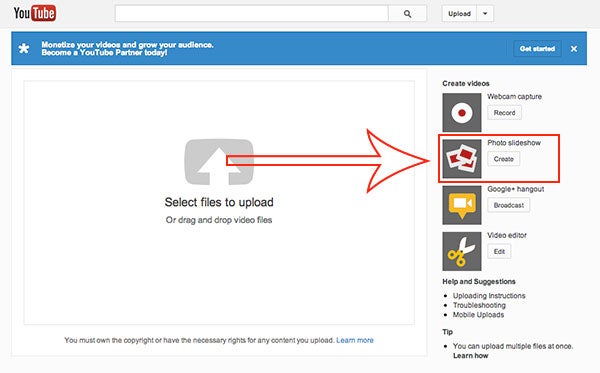Image resolution: width=600 pixels, height=373 pixels.
Task: Click the Photo slideshow icon
Action: pos(462,158)
